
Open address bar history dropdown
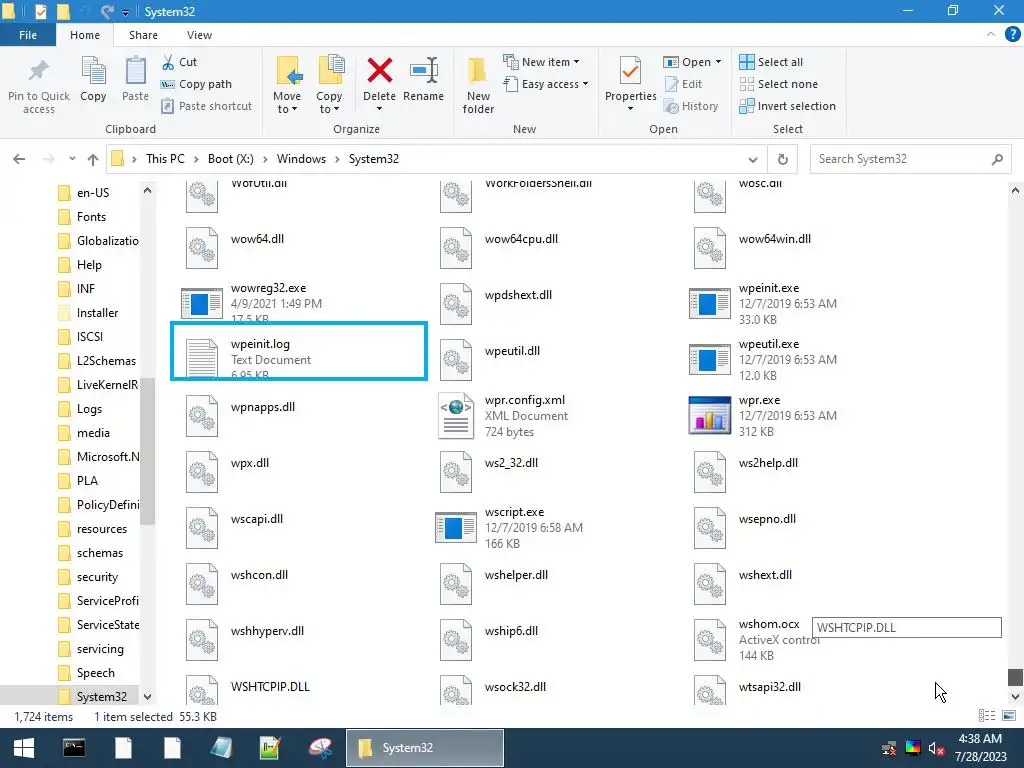(753, 159)
